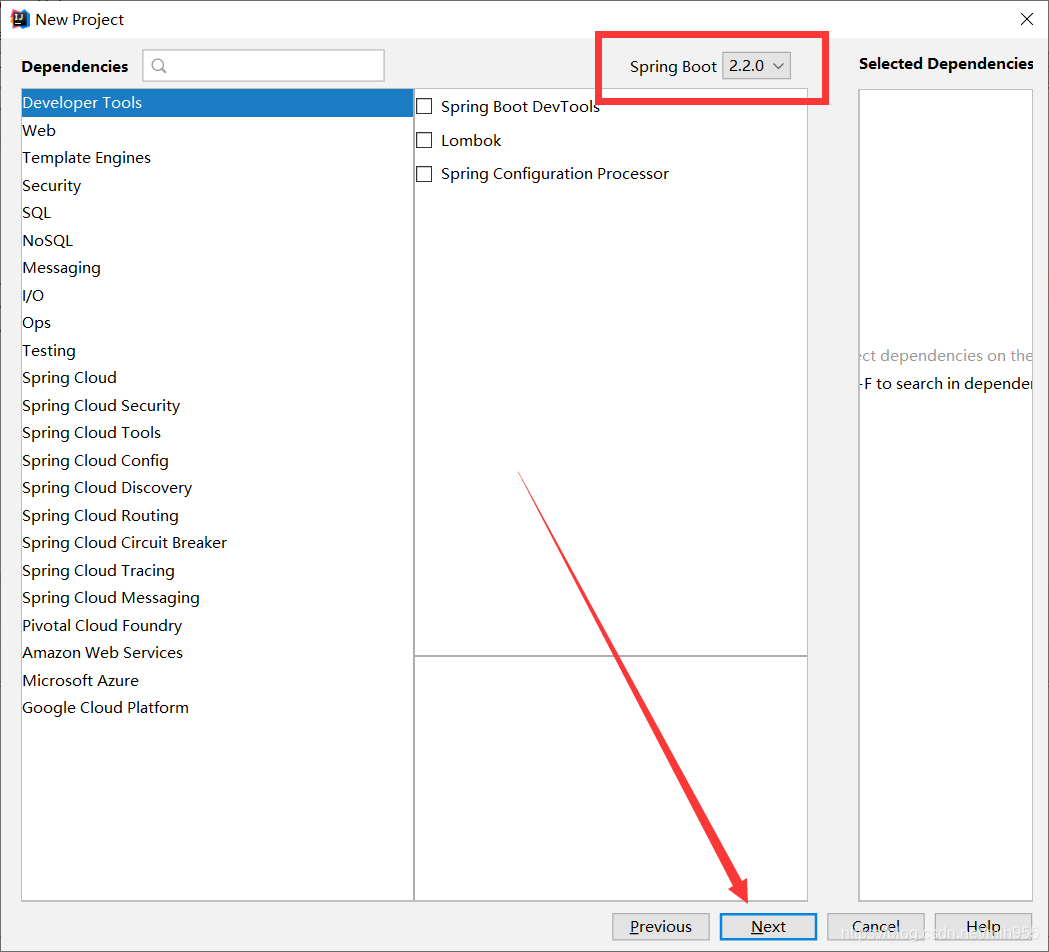The image size is (1049, 952).
Task: Open Spring Cloud Routing category
Action: tap(217, 515)
